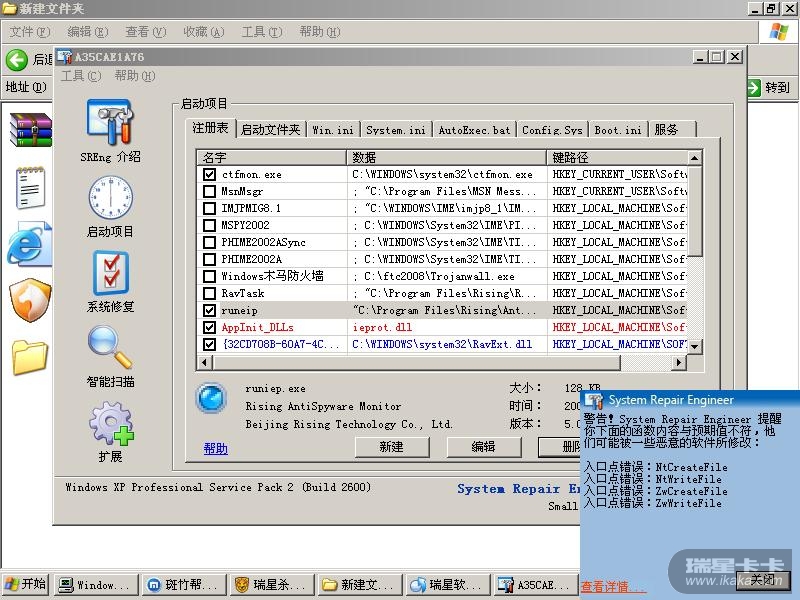800x600 pixels.
Task: Click the 转到 green go arrow
Action: (754, 88)
